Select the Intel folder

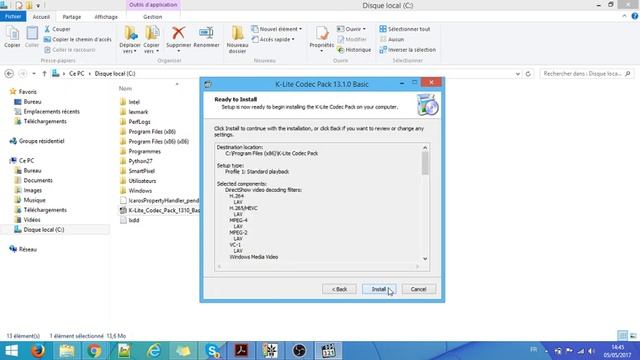coord(134,102)
